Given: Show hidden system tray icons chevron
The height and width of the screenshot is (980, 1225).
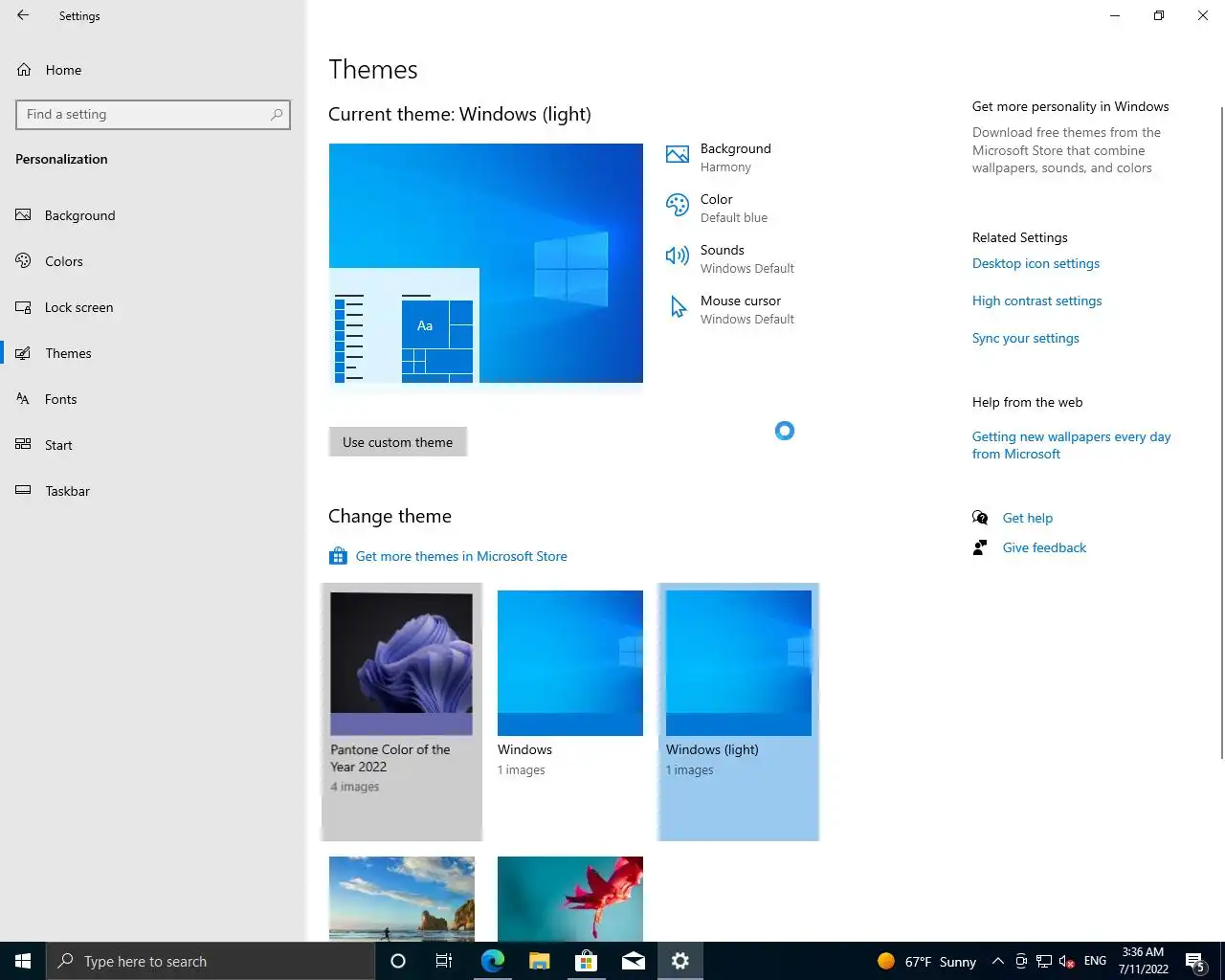Looking at the screenshot, I should (x=998, y=961).
